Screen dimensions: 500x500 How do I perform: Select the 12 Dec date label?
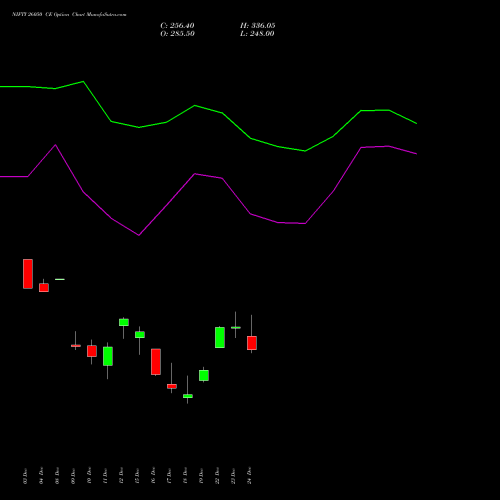coord(121,476)
